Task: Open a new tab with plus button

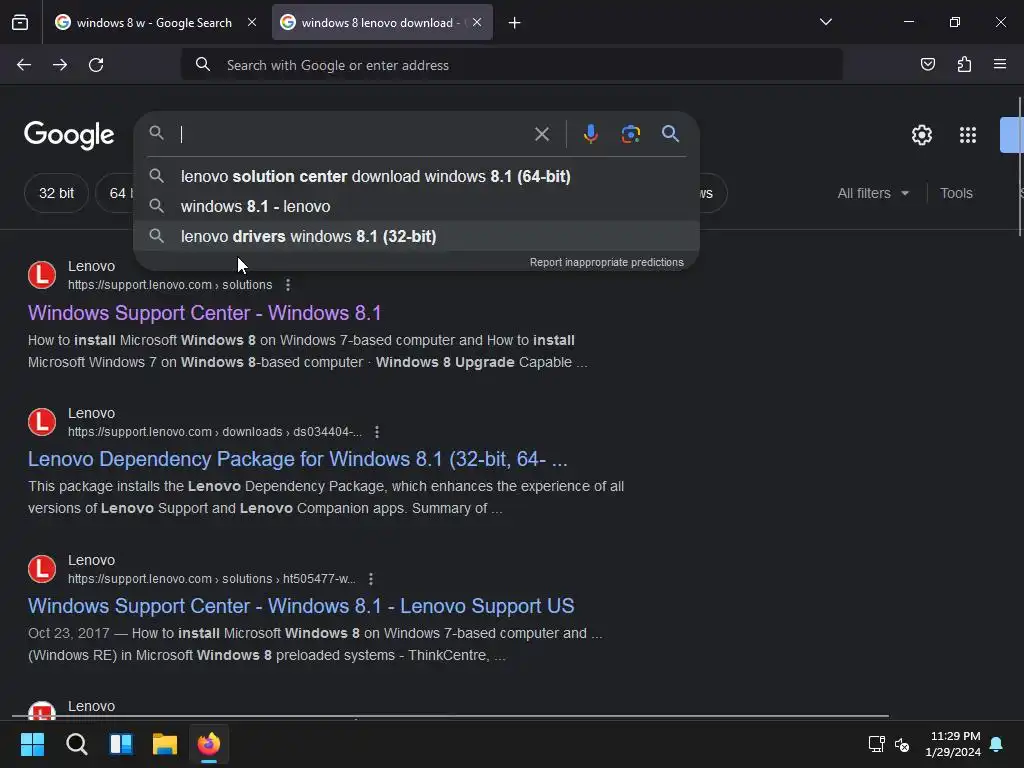Action: pyautogui.click(x=515, y=23)
